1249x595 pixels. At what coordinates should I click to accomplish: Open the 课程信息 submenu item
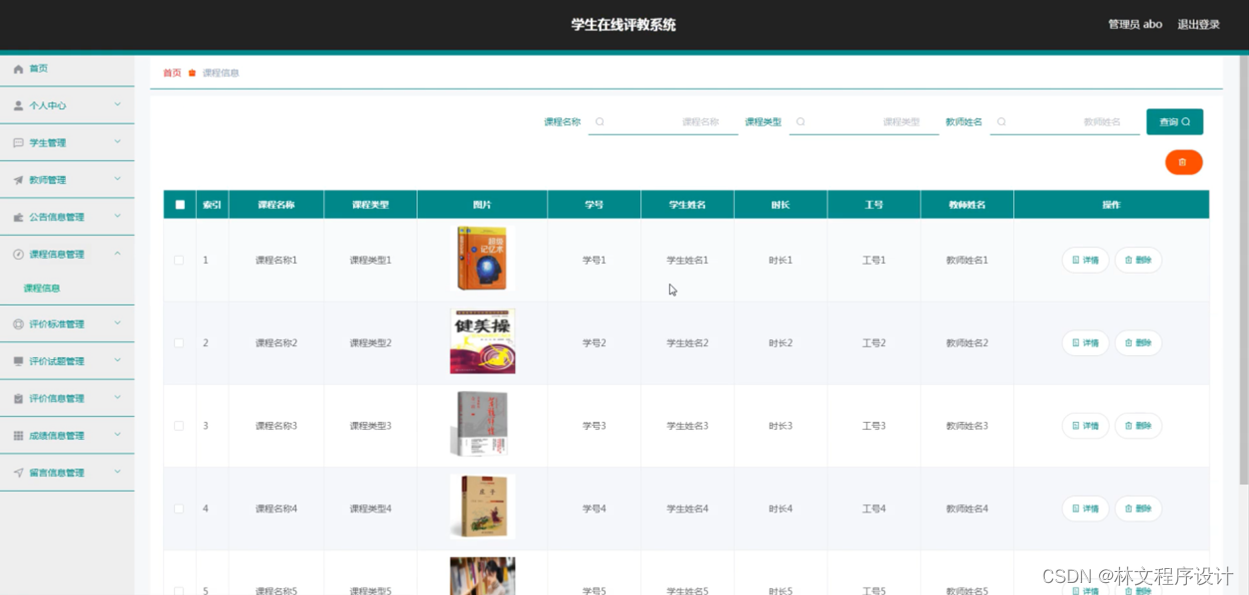pos(42,288)
